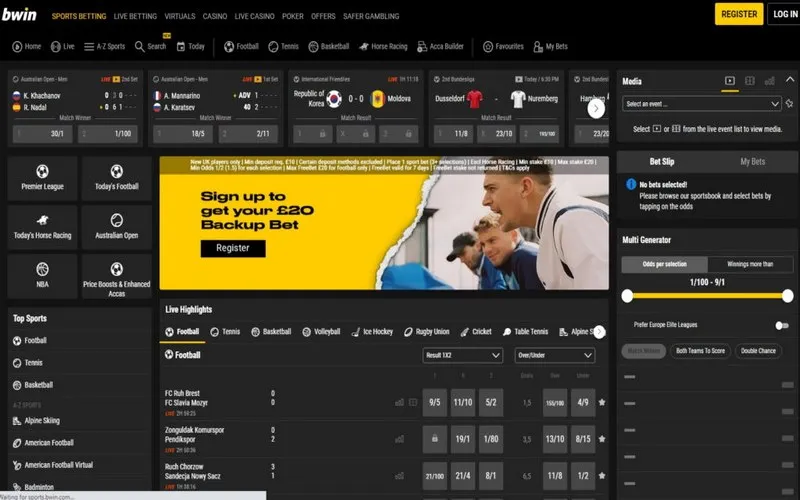The image size is (800, 500).
Task: Open Today's Football tile
Action: [117, 178]
